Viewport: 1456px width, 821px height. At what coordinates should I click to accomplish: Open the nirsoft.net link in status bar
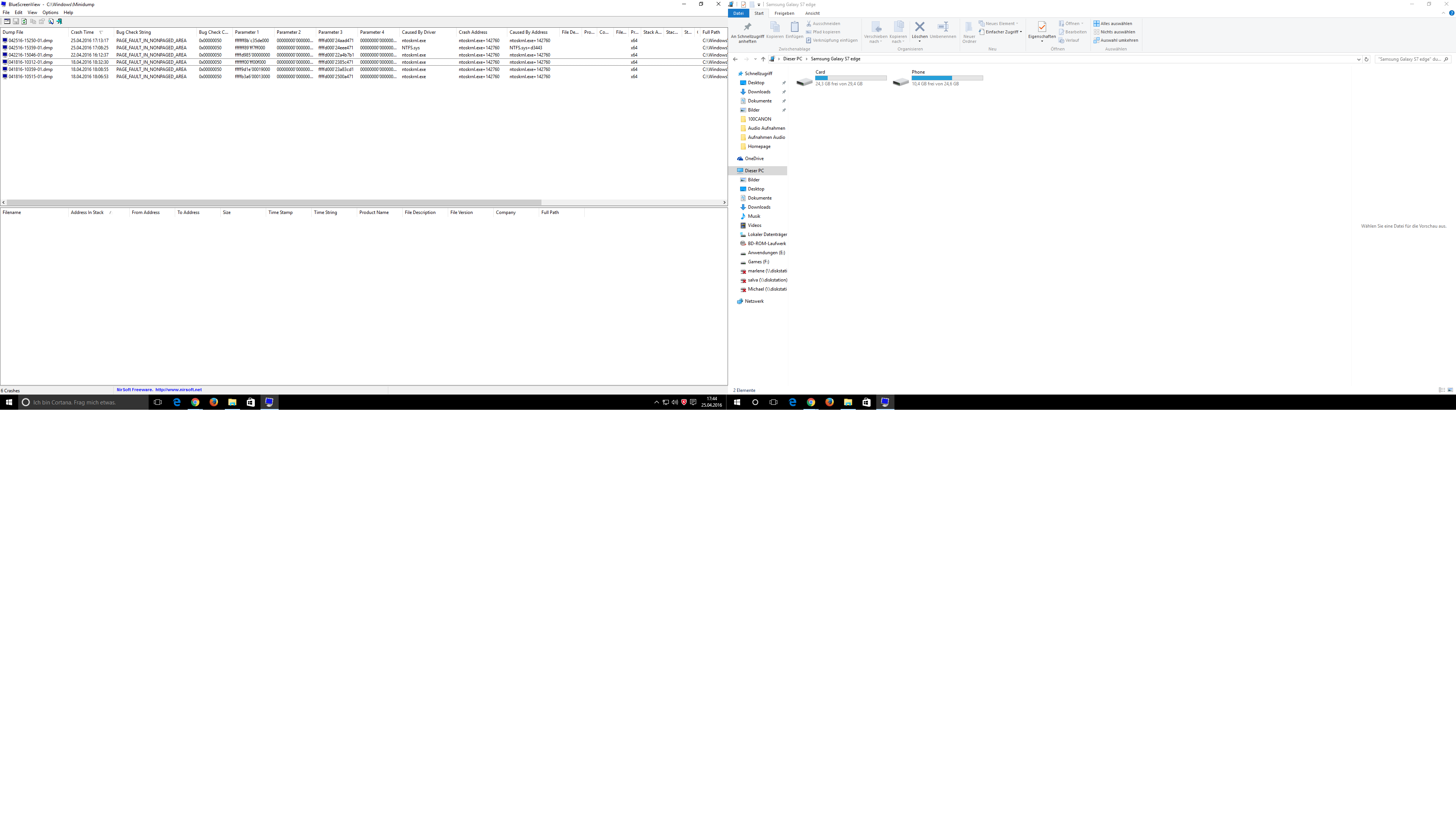click(x=178, y=390)
